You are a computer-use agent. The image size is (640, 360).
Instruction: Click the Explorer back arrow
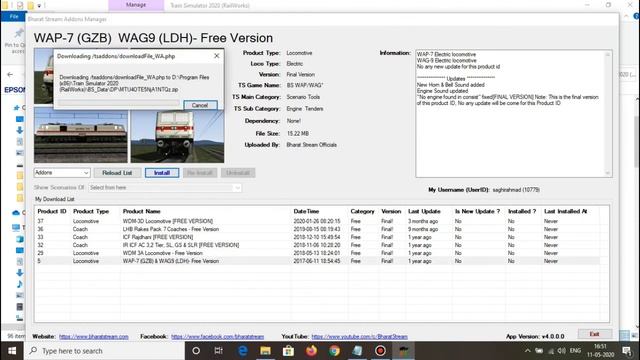tap(10, 74)
